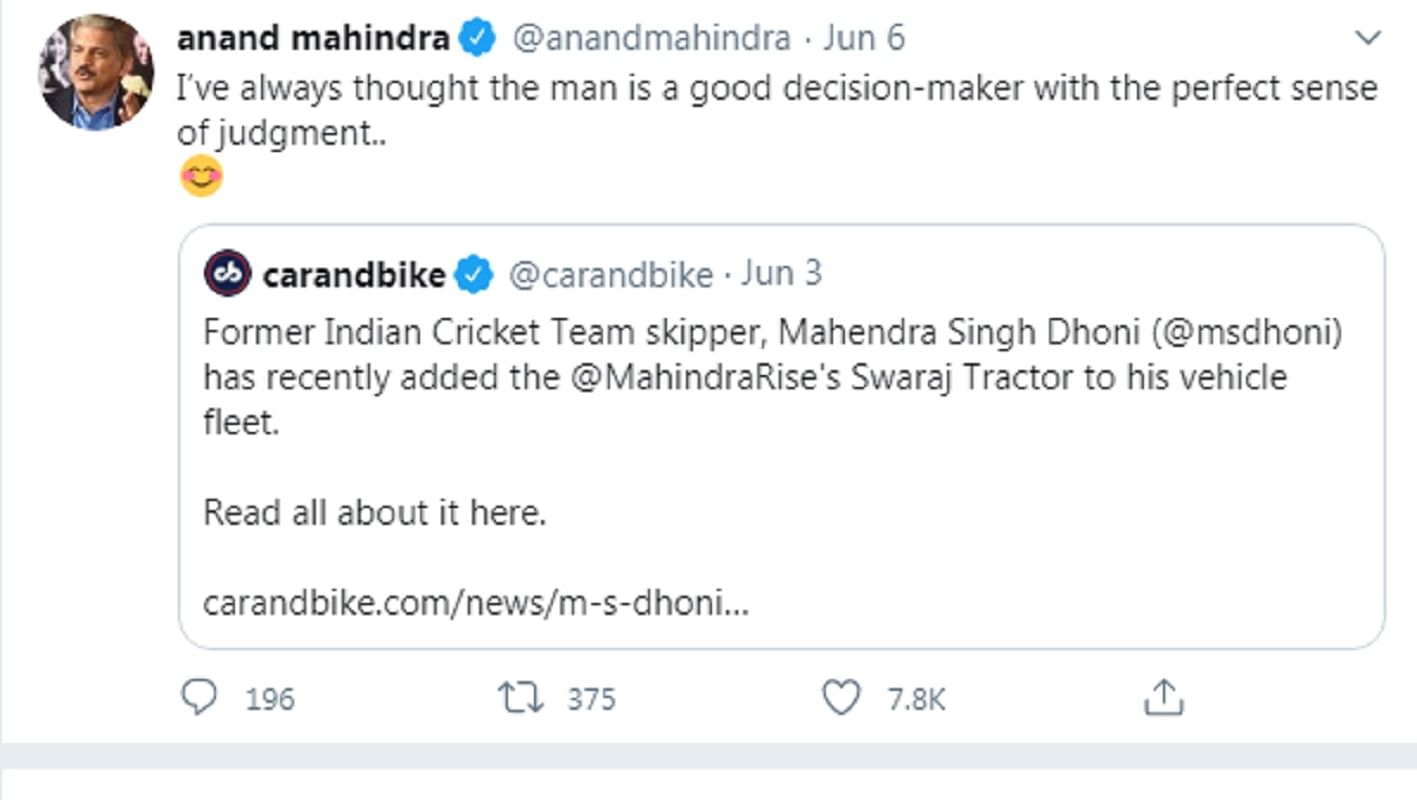Screen dimensions: 1417x800
Task: Click the smiling blush emoji
Action: point(201,176)
